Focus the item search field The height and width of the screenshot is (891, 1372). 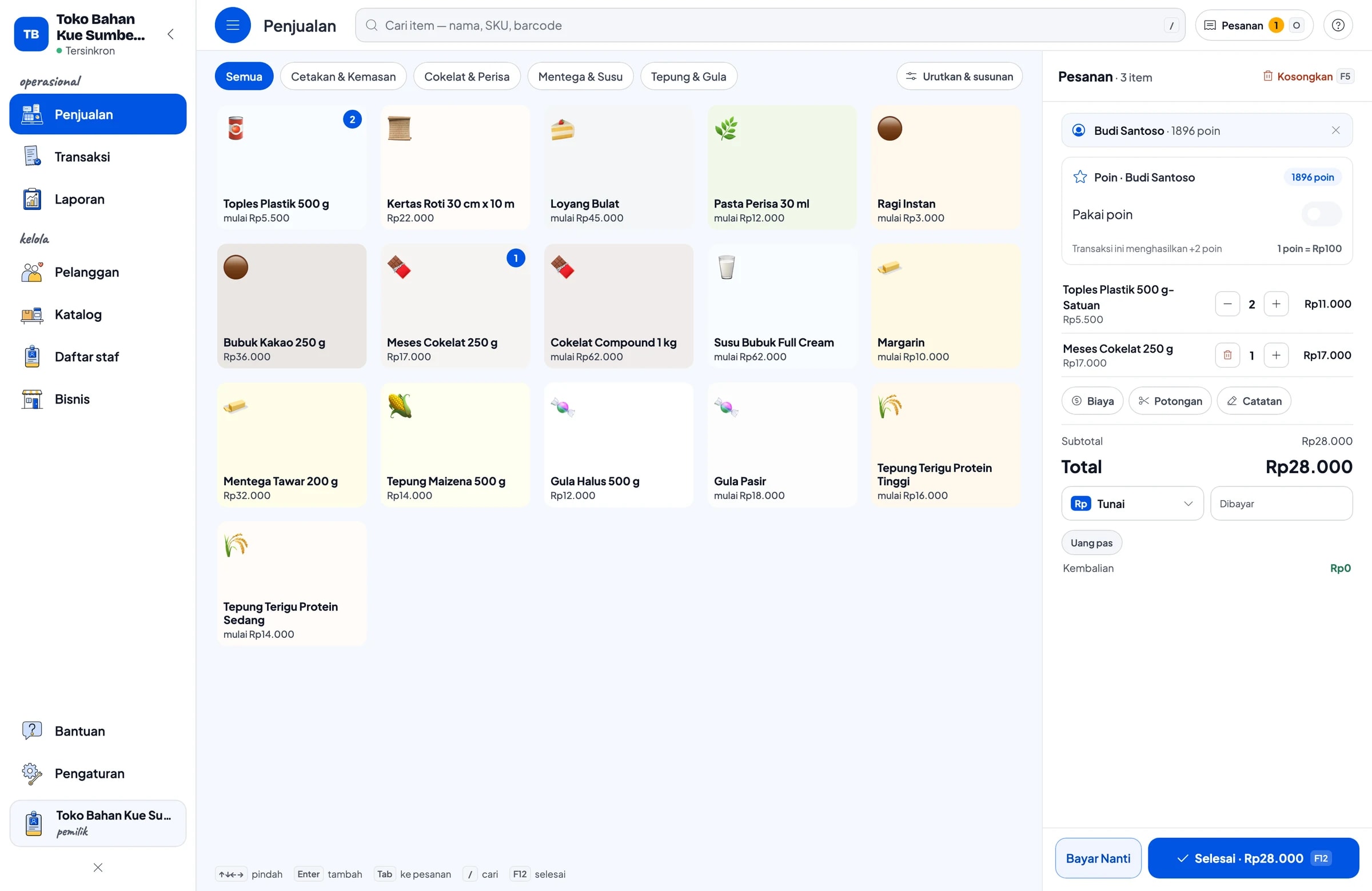click(769, 25)
